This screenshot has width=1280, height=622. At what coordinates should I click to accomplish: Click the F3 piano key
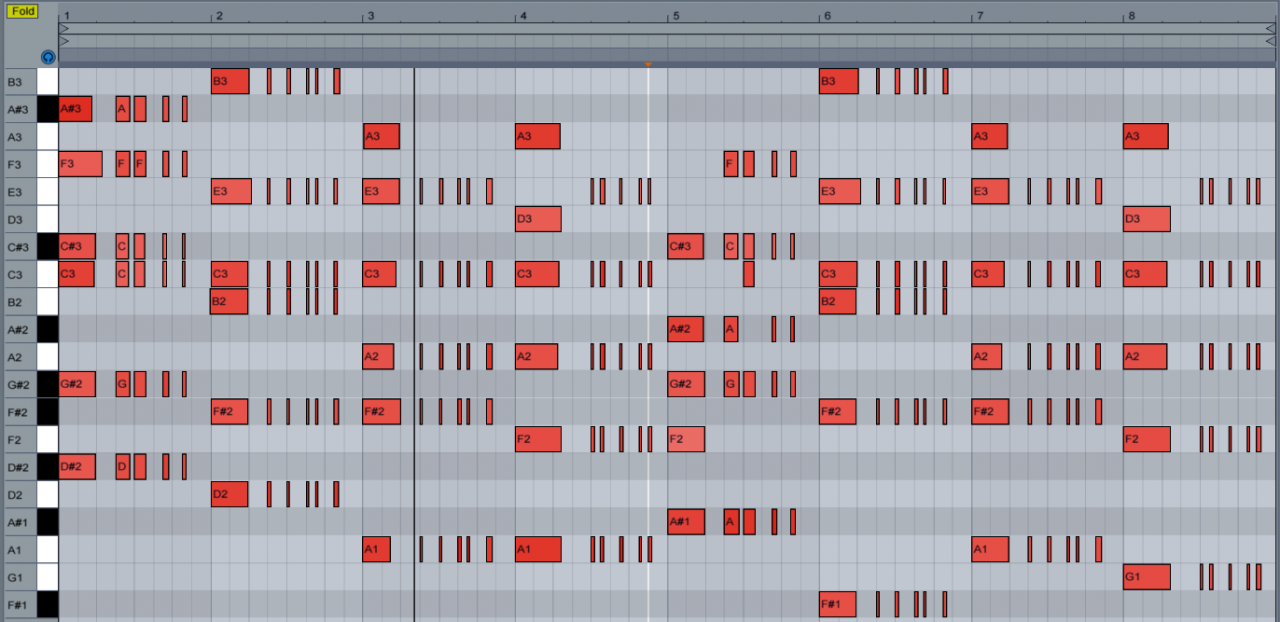click(48, 164)
